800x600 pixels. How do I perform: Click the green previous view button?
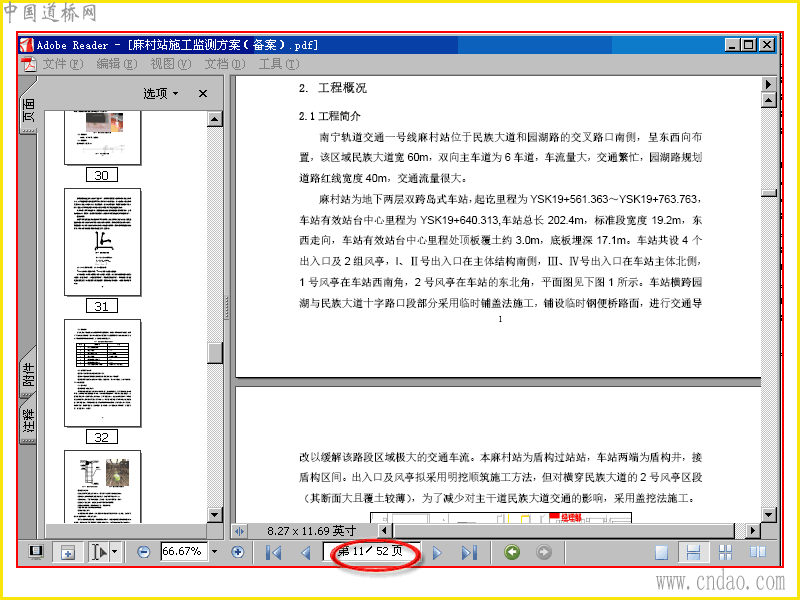[x=512, y=552]
